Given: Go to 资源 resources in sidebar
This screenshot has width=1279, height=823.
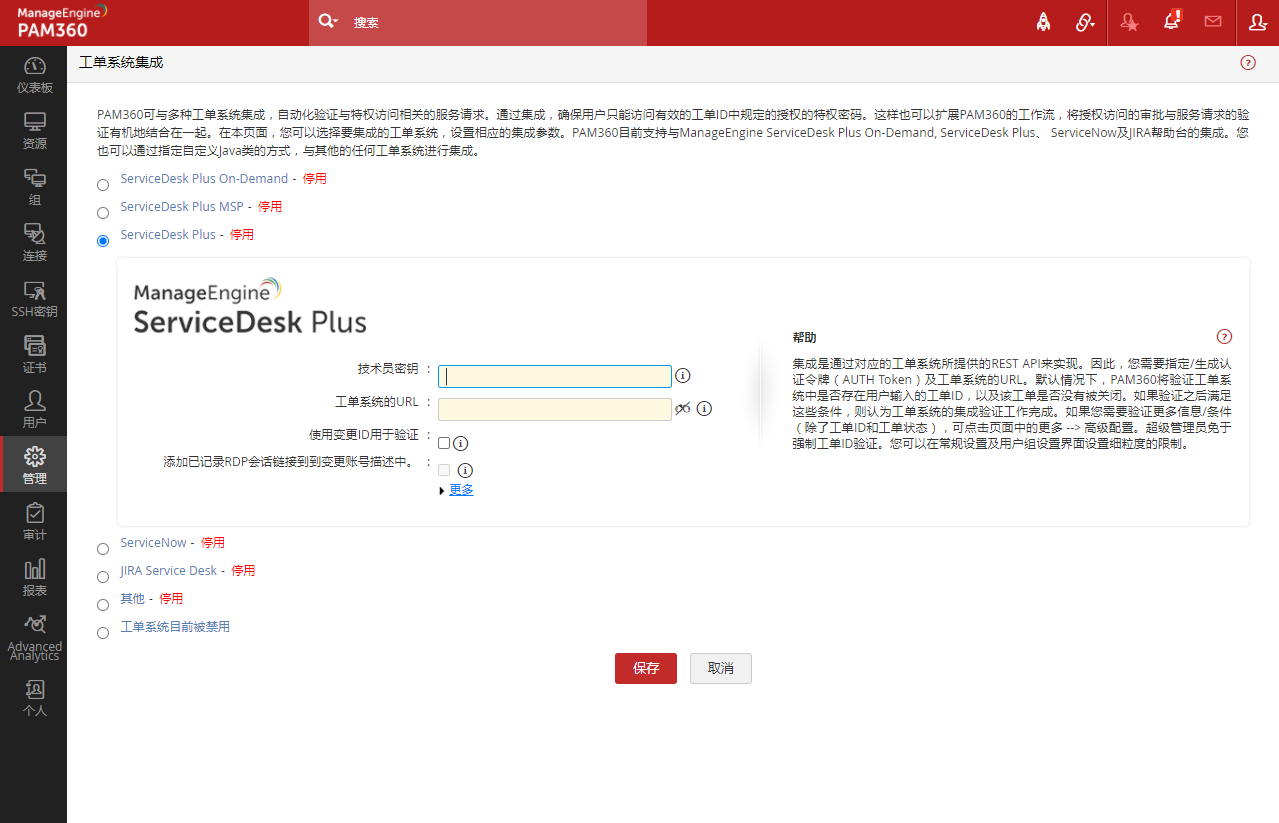Looking at the screenshot, I should click(34, 131).
